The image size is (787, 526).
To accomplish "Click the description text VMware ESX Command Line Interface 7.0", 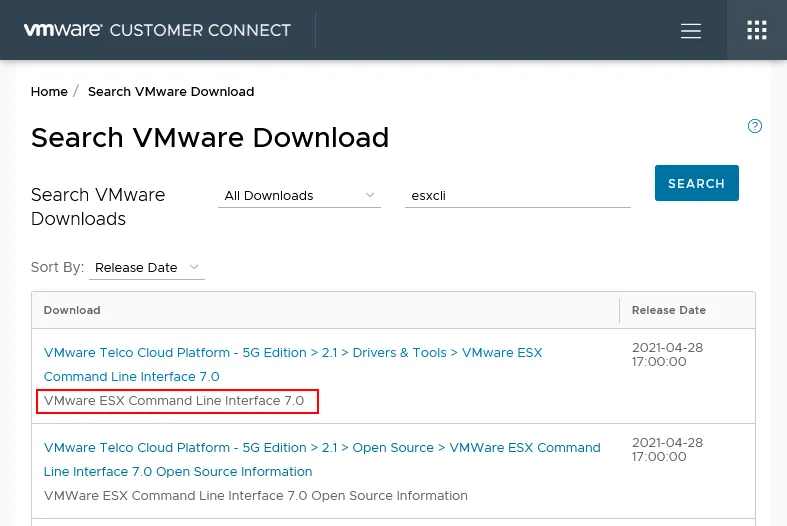I will click(x=174, y=401).
